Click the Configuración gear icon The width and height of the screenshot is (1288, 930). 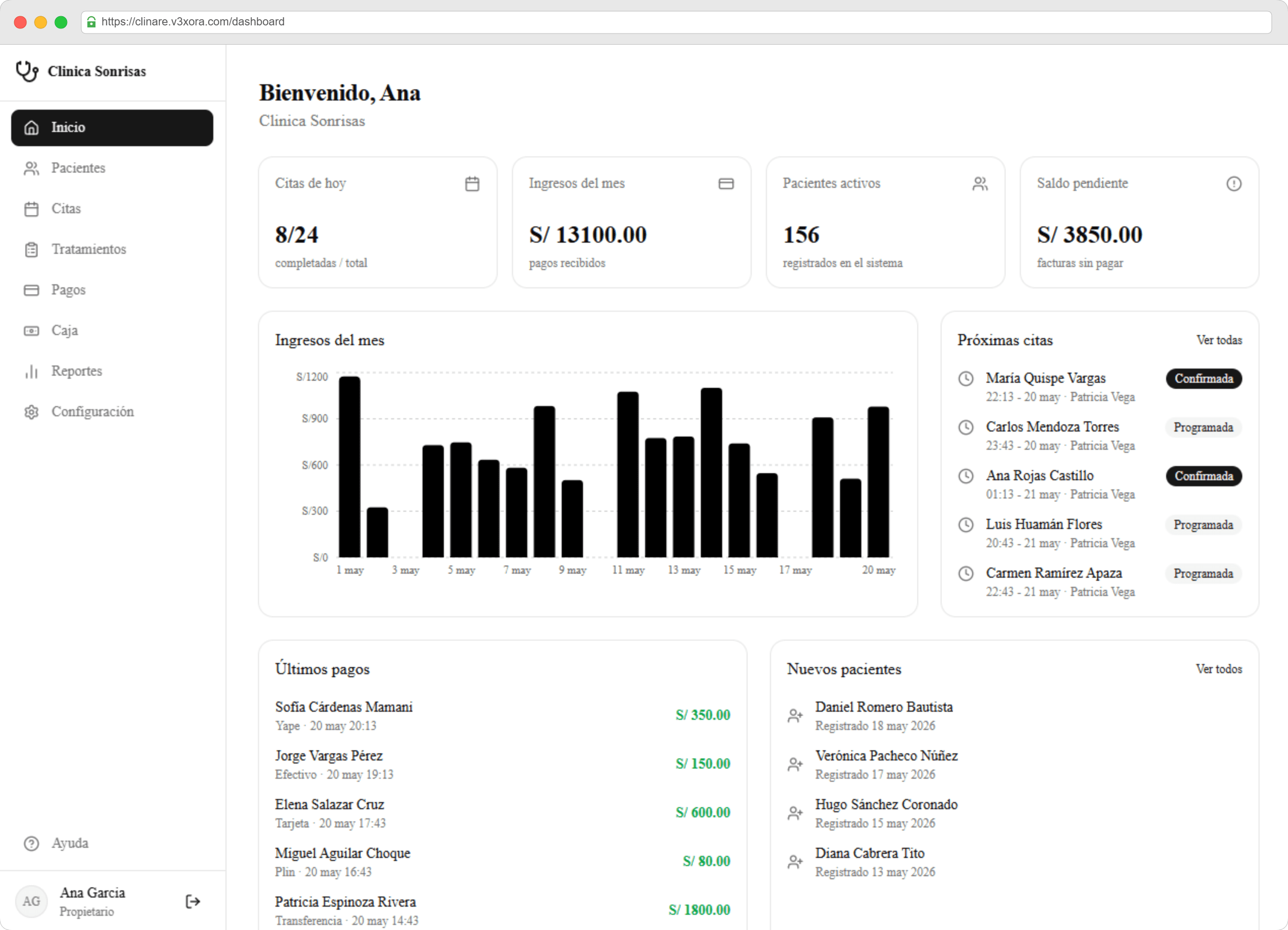(31, 412)
